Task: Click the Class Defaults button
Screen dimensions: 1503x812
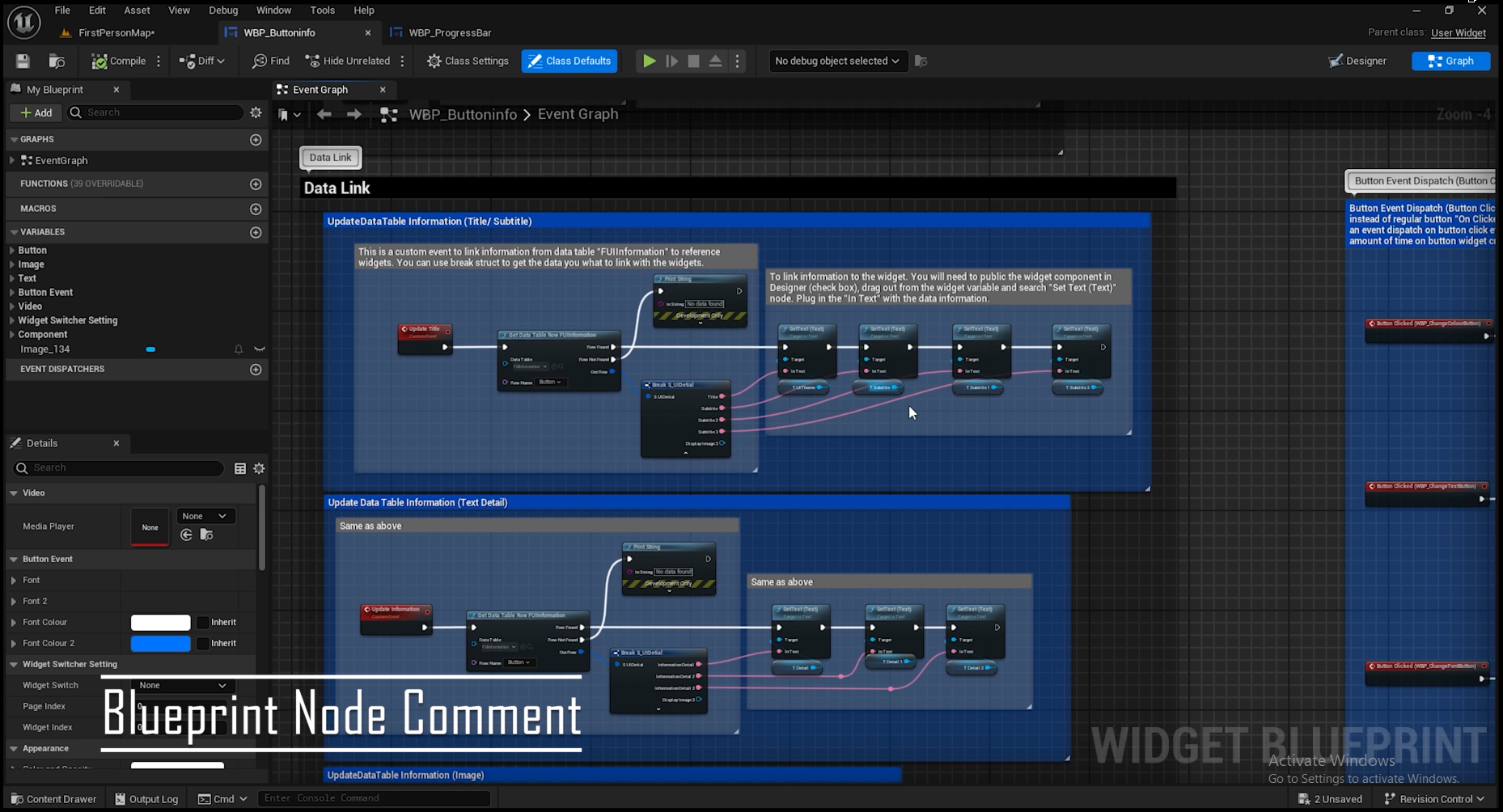Action: [569, 61]
